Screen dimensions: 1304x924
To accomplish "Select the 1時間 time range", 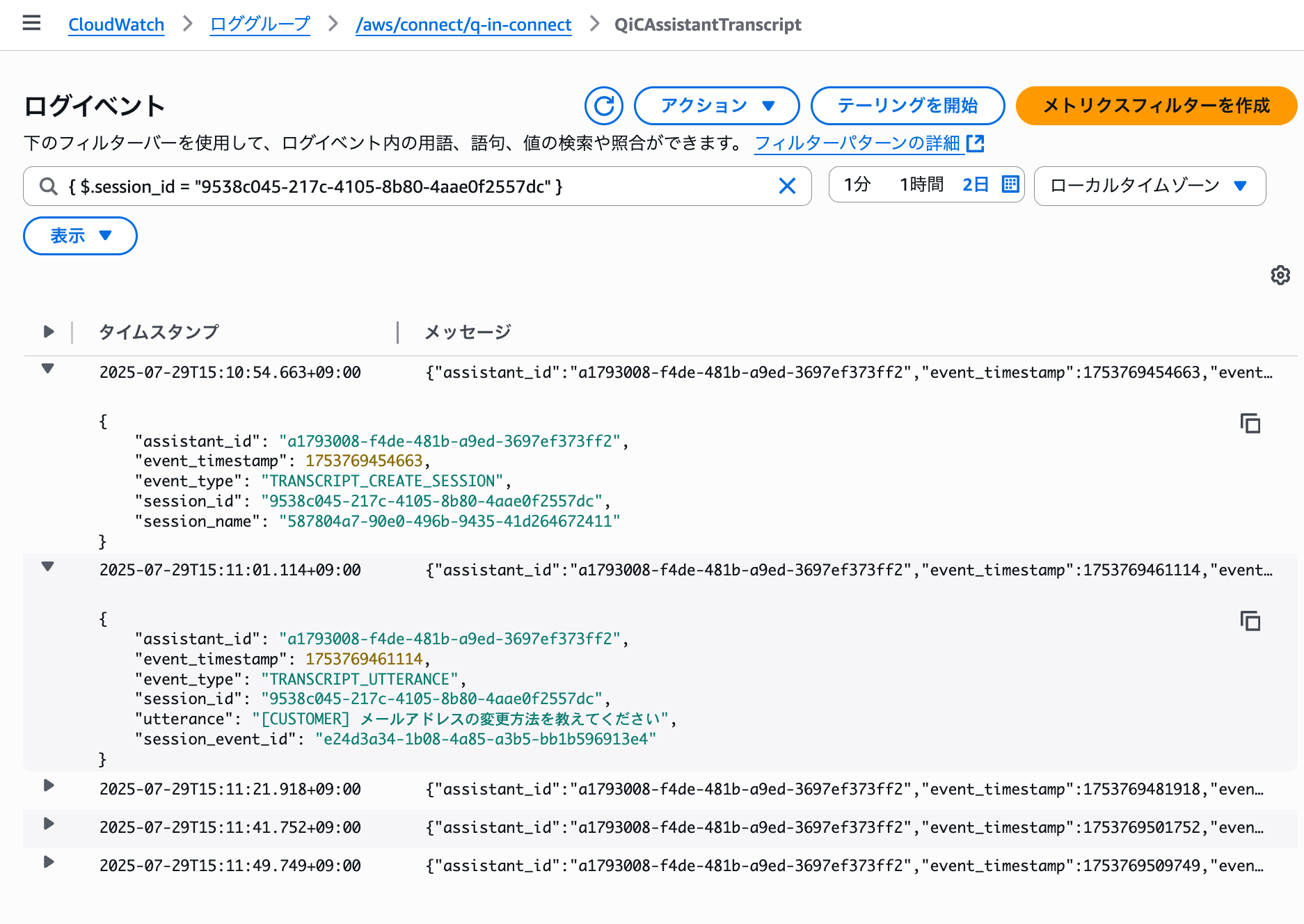I will [x=921, y=184].
